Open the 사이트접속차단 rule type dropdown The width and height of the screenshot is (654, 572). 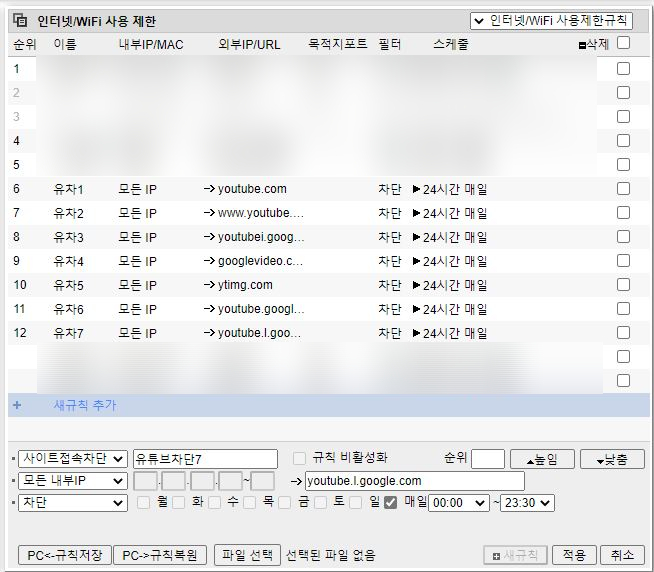pos(73,459)
